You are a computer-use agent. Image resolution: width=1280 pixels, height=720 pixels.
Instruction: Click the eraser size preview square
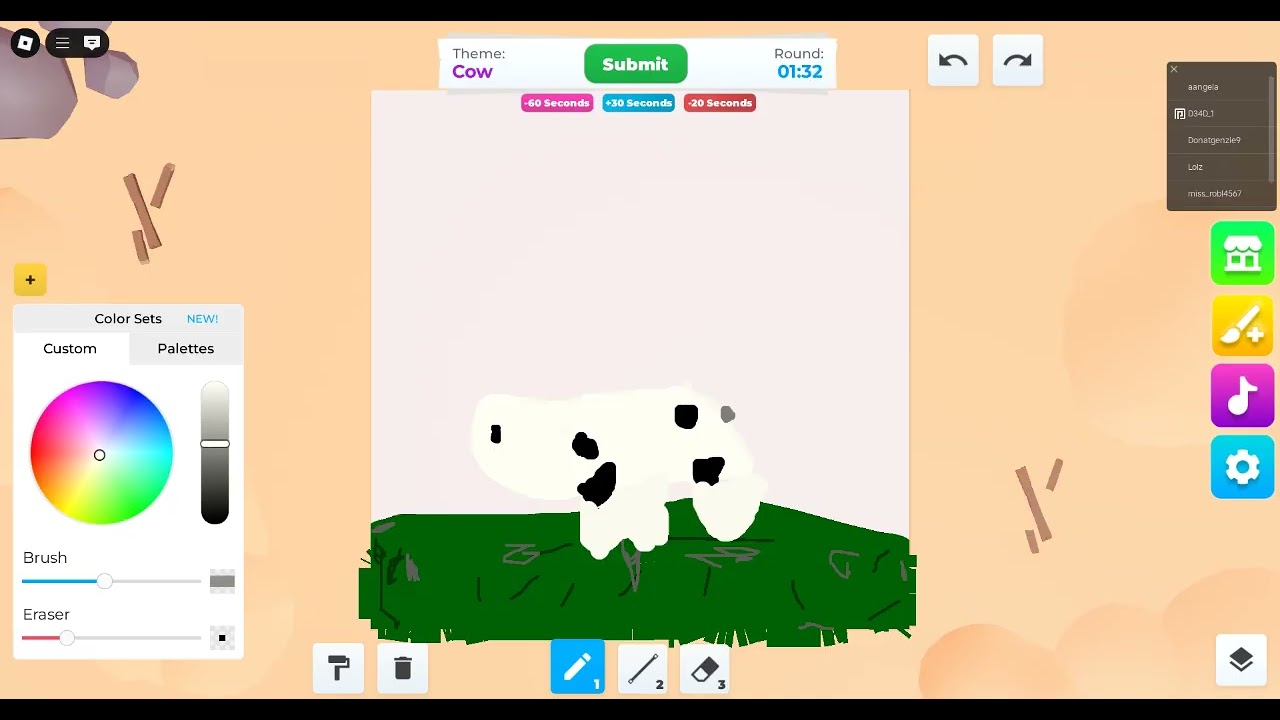[222, 638]
